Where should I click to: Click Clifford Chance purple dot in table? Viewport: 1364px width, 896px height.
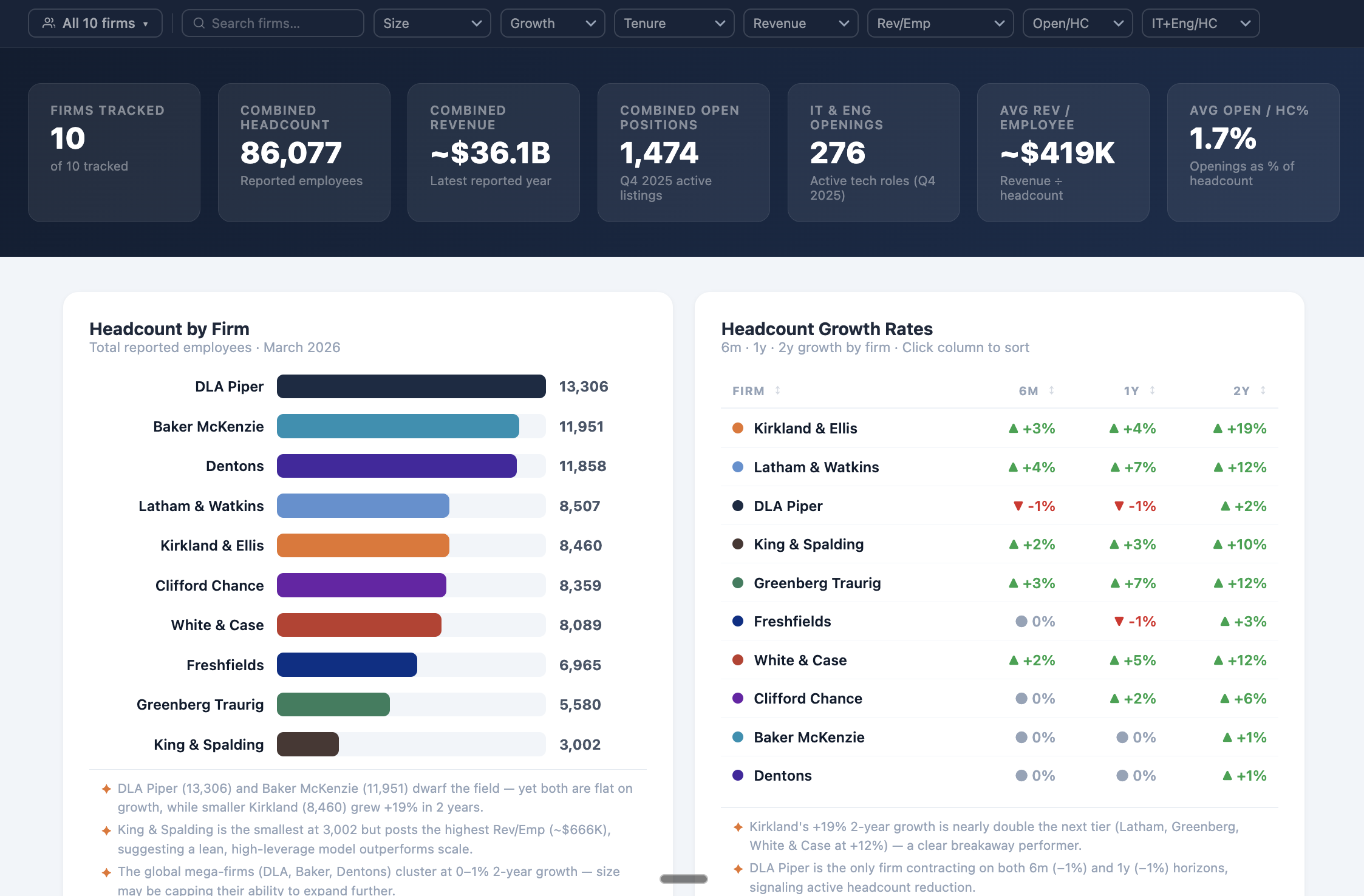(x=738, y=698)
